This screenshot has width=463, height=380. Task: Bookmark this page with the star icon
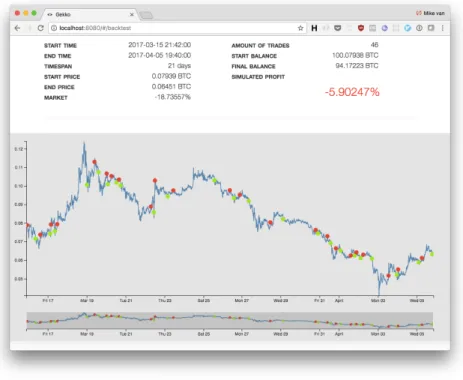point(300,28)
